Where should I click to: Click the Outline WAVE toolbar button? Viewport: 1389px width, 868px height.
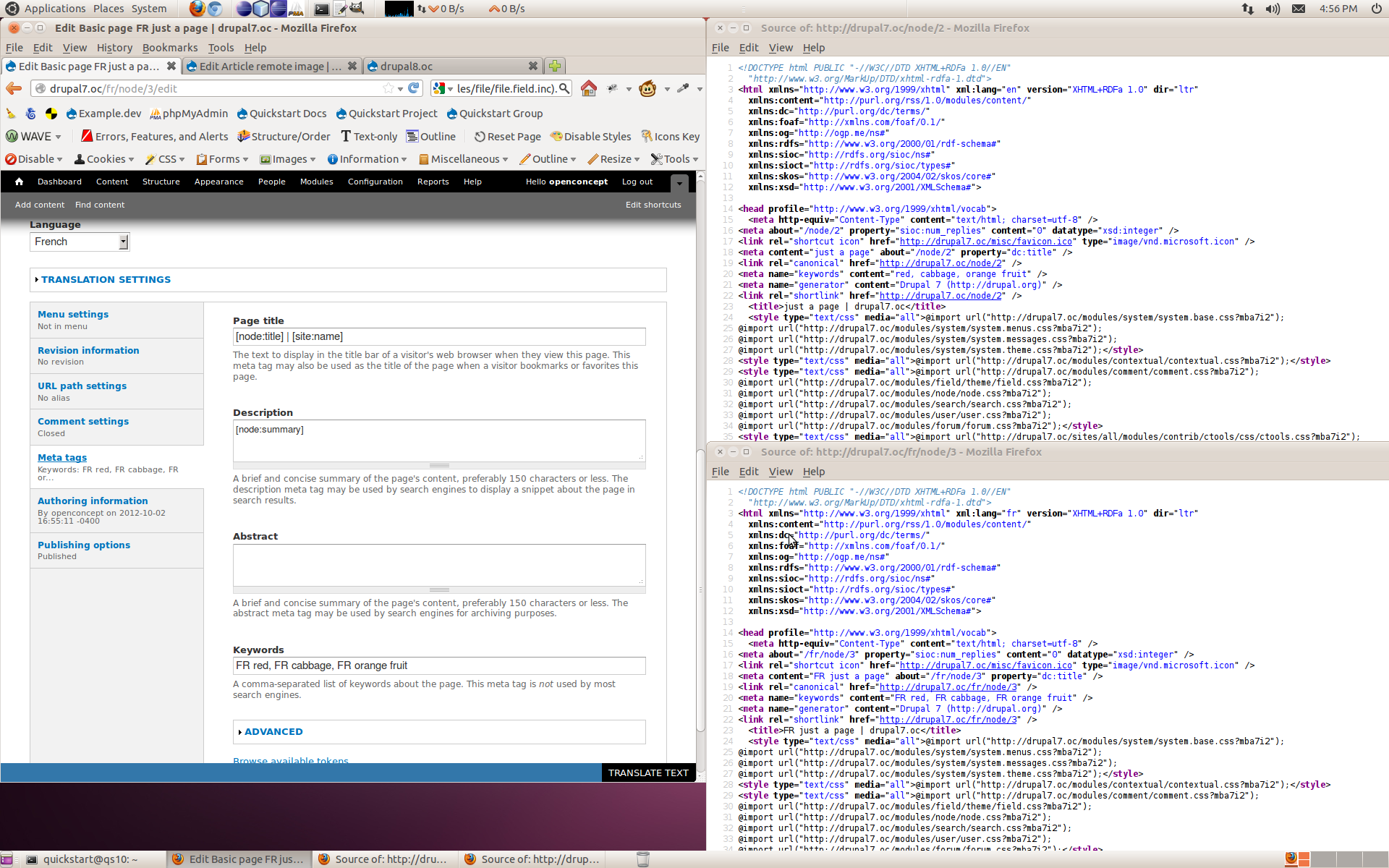tap(431, 136)
